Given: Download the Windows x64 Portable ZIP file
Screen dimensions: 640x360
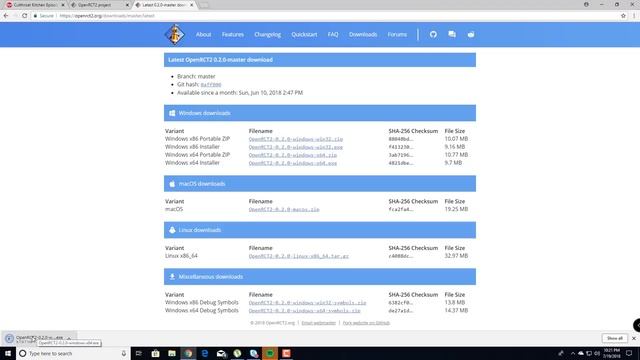Looking at the screenshot, I should (293, 155).
